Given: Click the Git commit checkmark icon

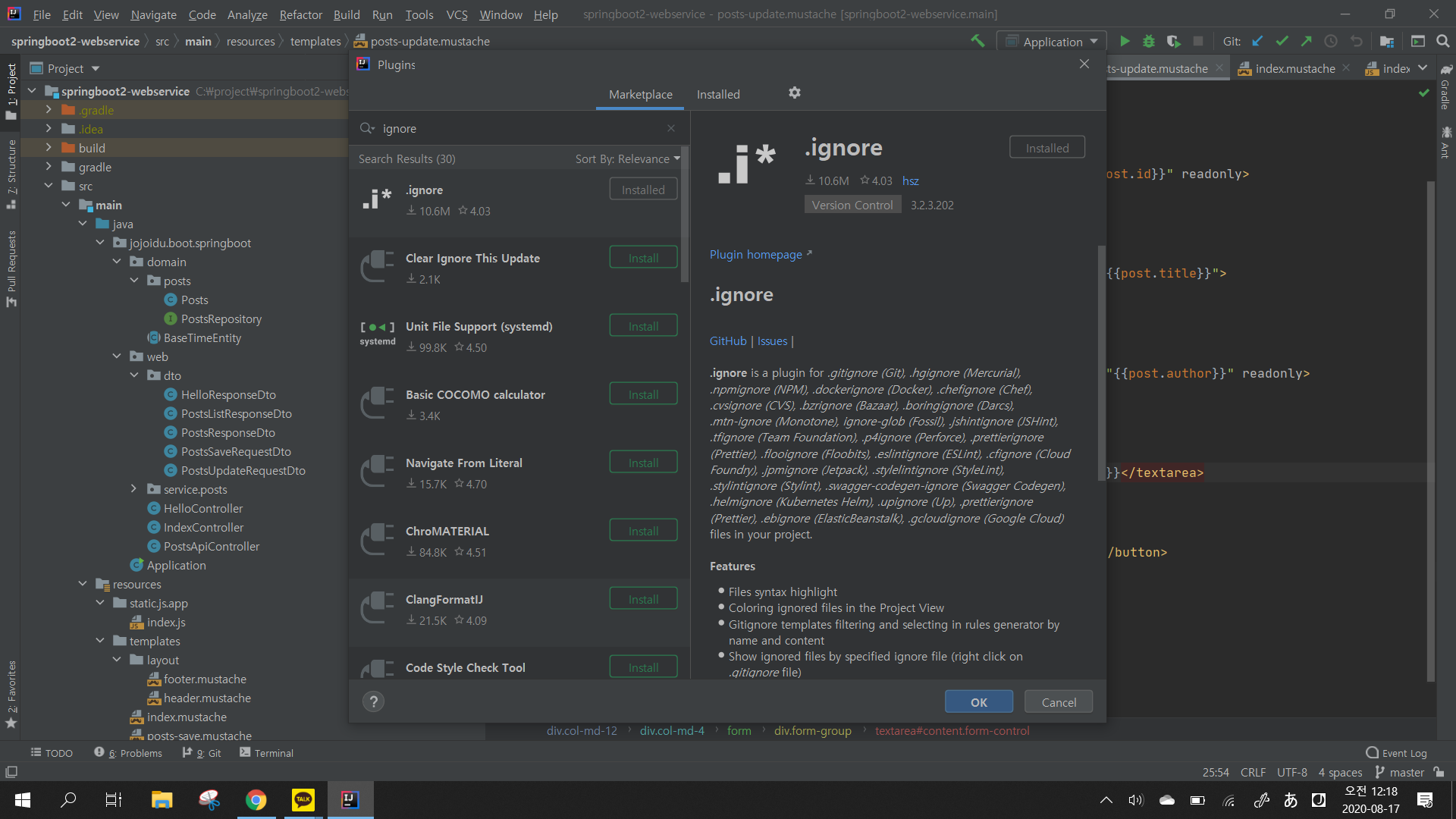Looking at the screenshot, I should 1282,41.
